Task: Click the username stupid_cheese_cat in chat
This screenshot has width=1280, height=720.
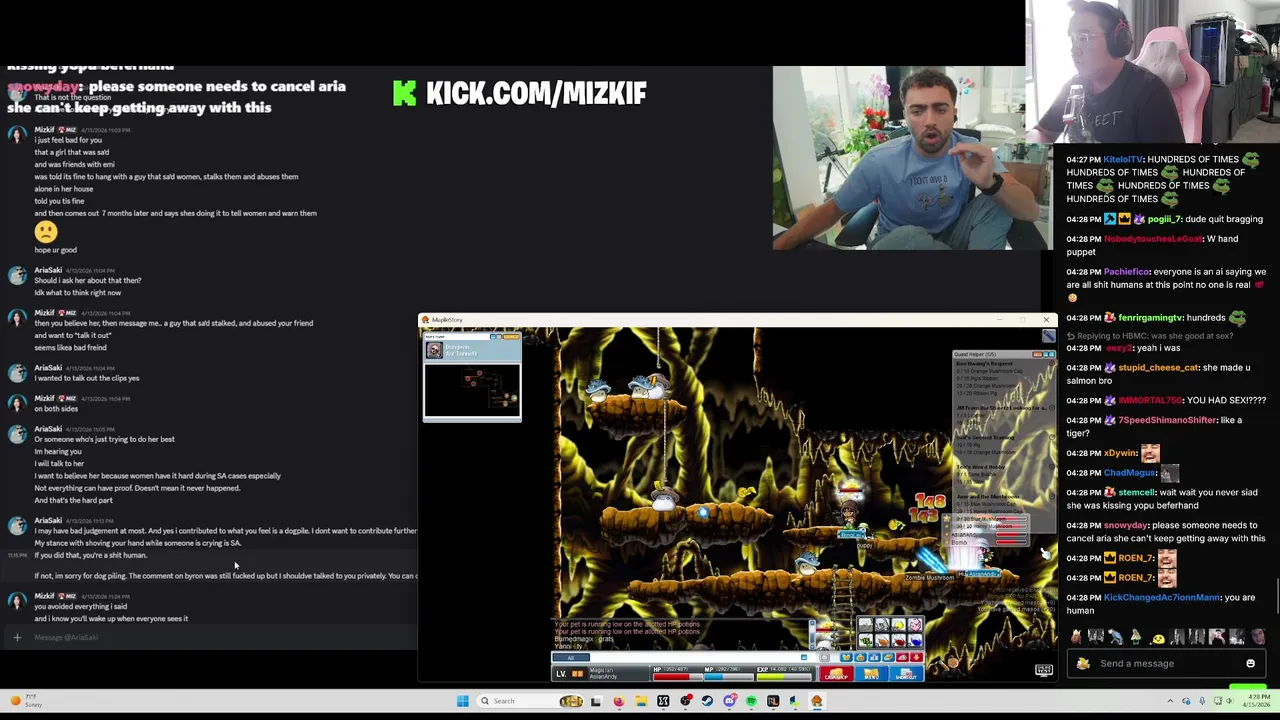Action: pyautogui.click(x=1158, y=368)
